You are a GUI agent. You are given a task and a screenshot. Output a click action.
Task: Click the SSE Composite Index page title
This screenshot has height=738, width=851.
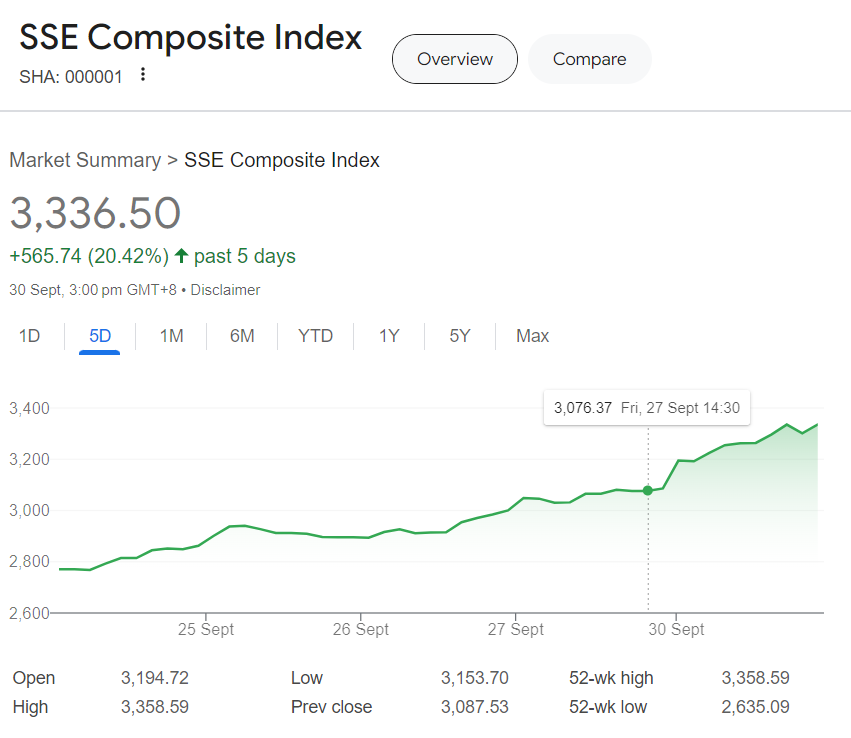click(190, 37)
